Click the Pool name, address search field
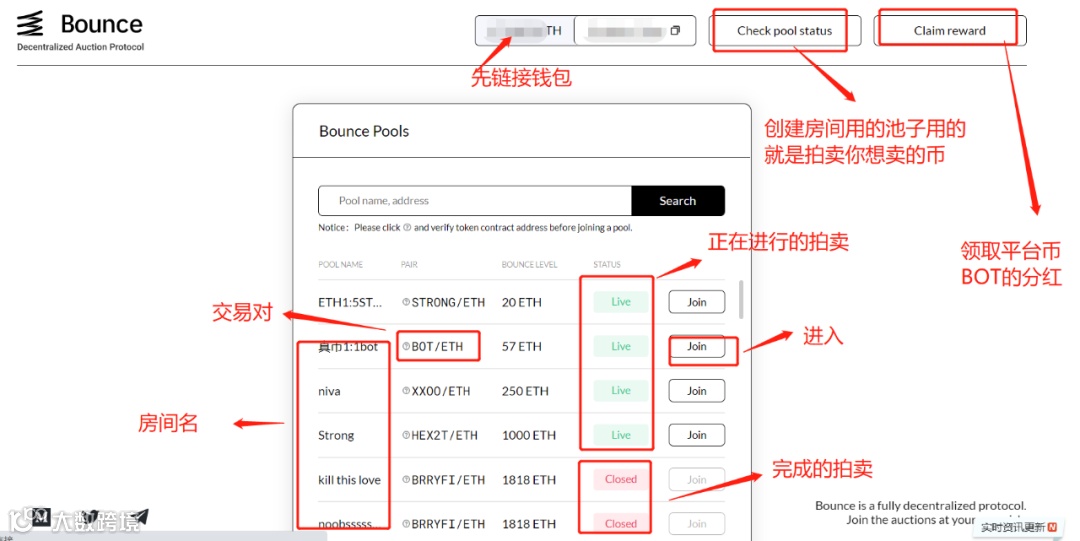1080x541 pixels. (475, 201)
